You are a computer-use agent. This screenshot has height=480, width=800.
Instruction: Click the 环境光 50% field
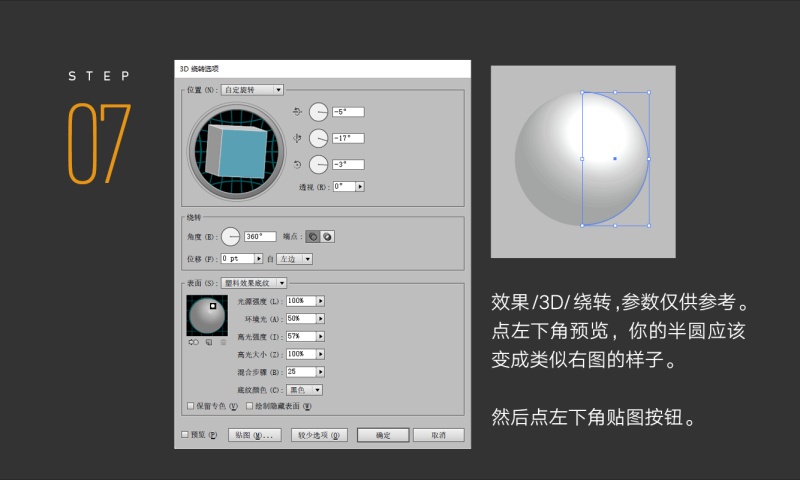pos(301,319)
